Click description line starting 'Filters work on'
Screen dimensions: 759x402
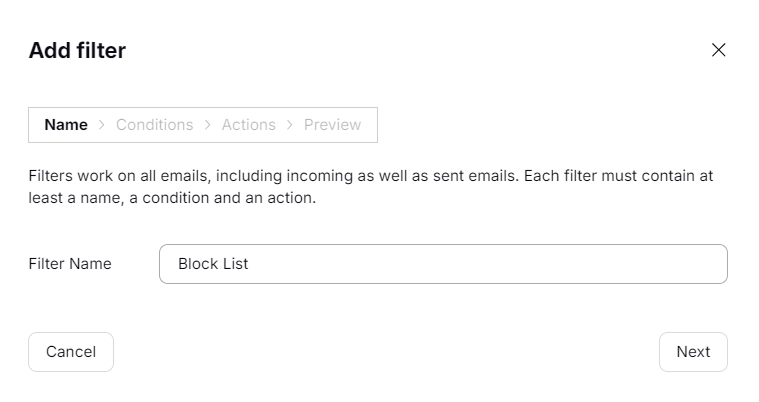(370, 176)
